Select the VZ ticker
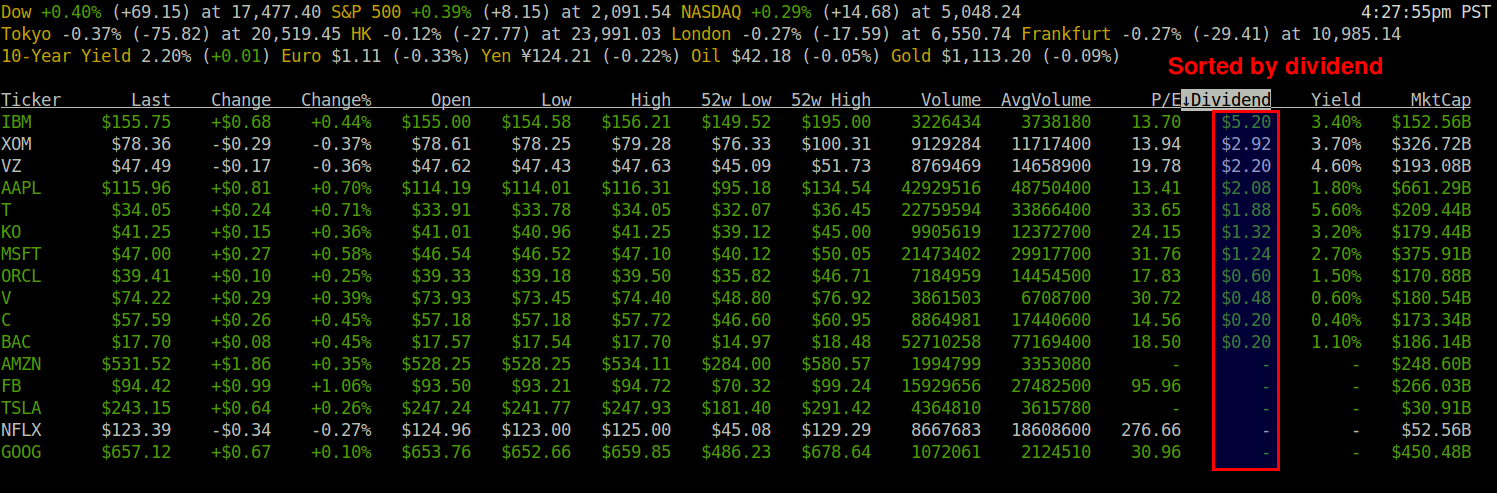This screenshot has width=1497, height=493. tap(11, 166)
